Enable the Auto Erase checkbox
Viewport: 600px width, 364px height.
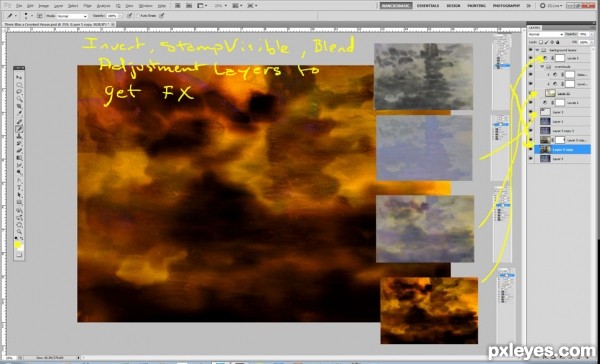pyautogui.click(x=139, y=16)
